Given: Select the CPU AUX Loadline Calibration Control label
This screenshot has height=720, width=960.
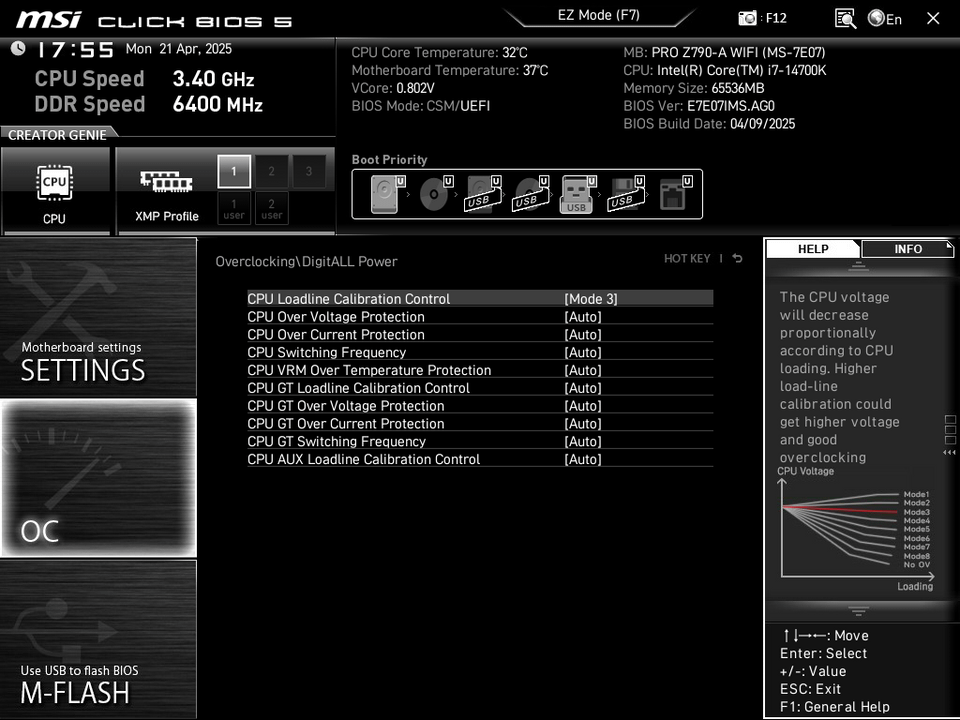Looking at the screenshot, I should (x=364, y=459).
